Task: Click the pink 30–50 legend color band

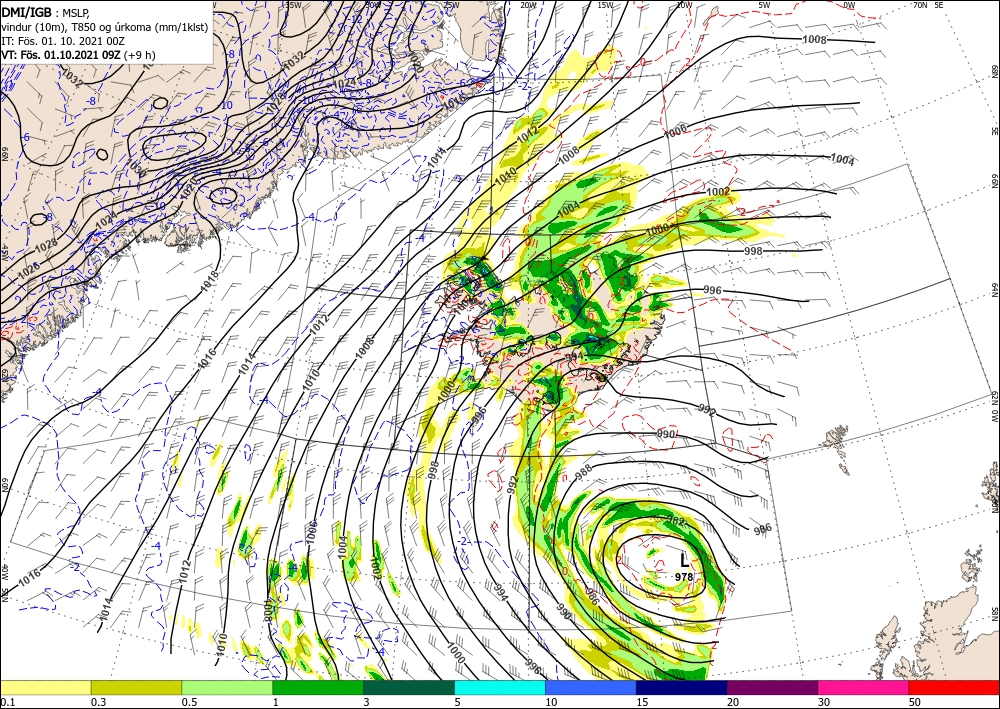Action: (864, 687)
